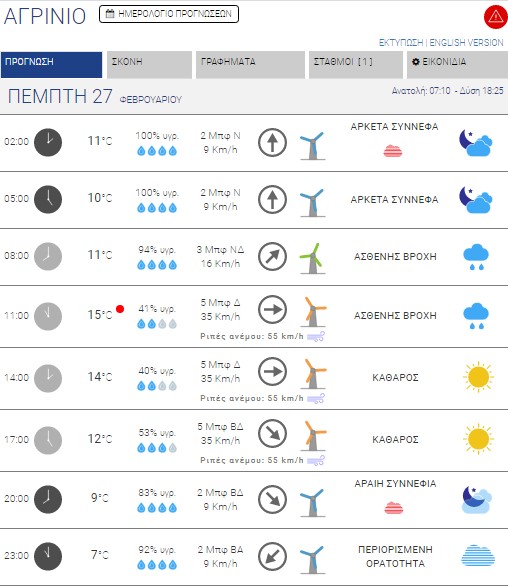This screenshot has width=508, height=586.
Task: Click the red weather warning triangle icon
Action: click(x=495, y=17)
